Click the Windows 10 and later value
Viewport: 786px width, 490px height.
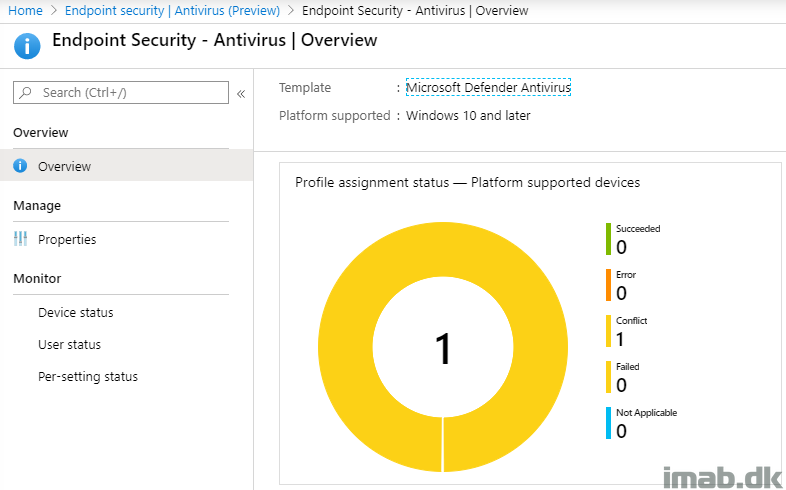tap(468, 115)
